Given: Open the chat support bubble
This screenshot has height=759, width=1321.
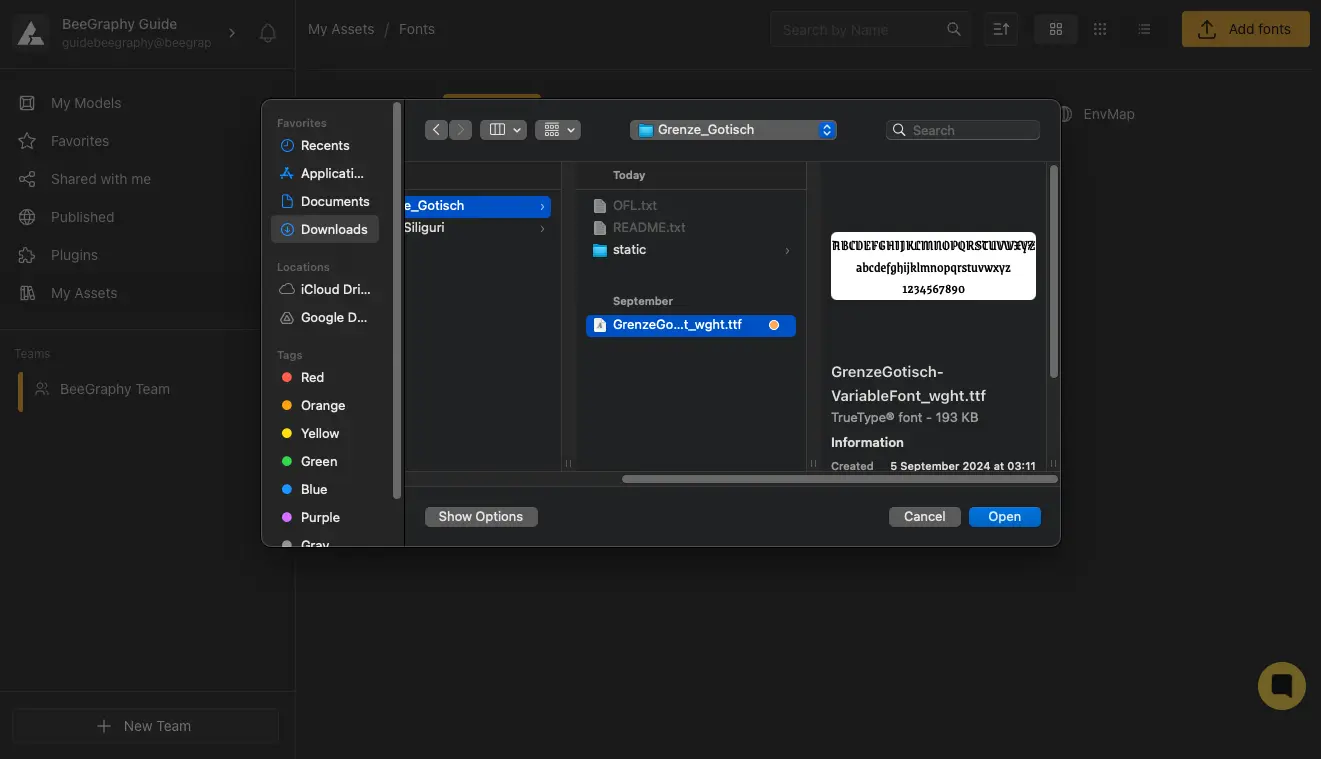Looking at the screenshot, I should 1281,686.
